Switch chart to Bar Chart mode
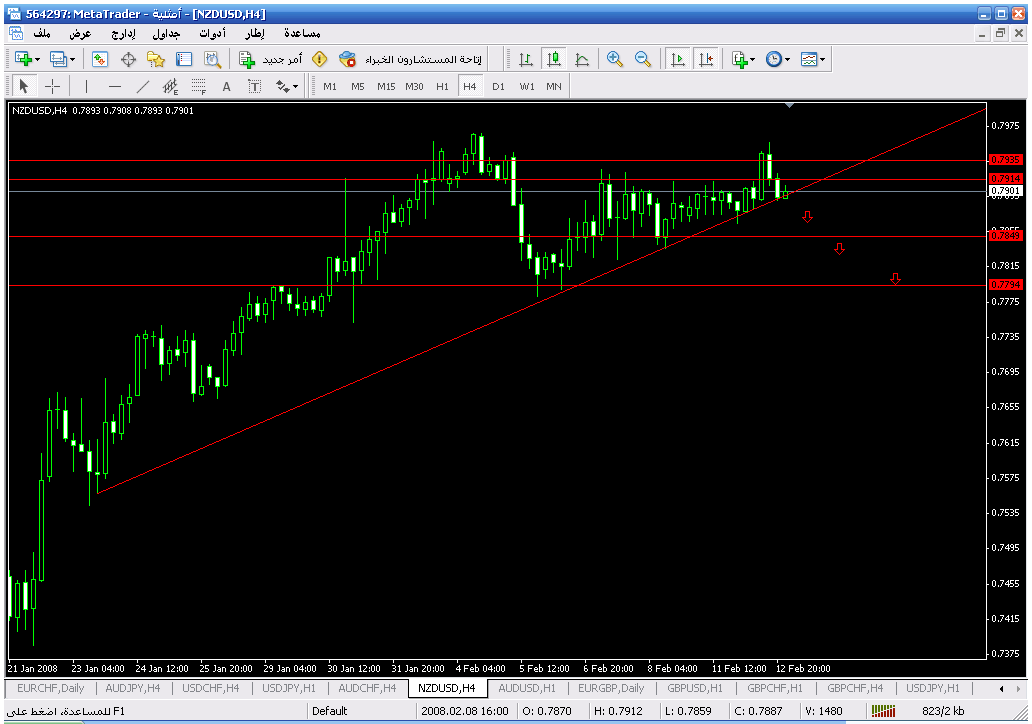 [525, 60]
